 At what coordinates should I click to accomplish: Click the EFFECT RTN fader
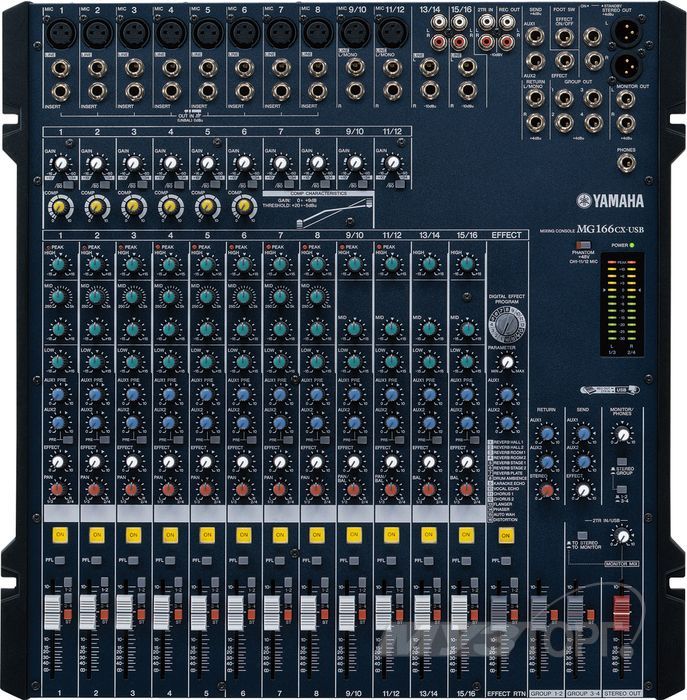point(498,612)
